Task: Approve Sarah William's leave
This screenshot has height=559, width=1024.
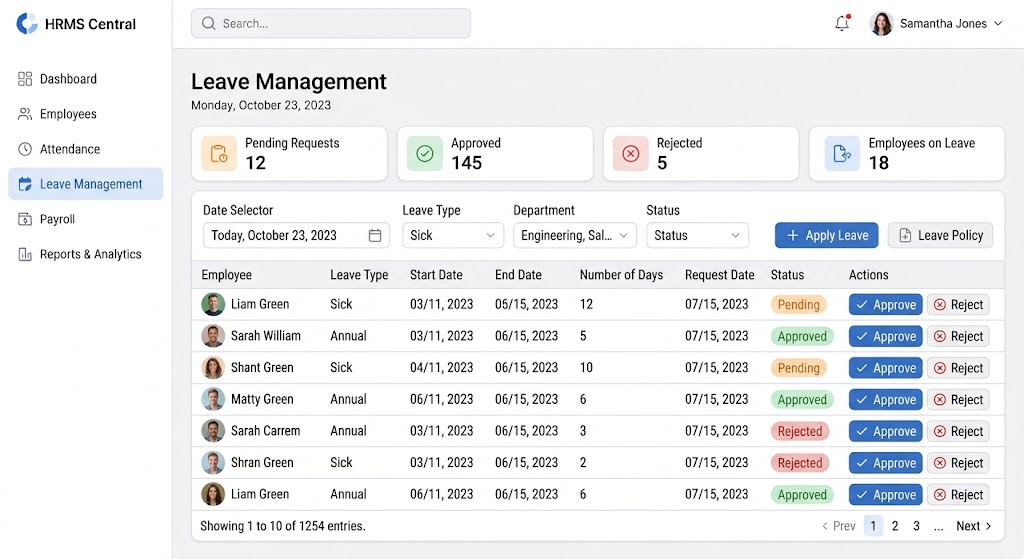Action: pos(886,336)
